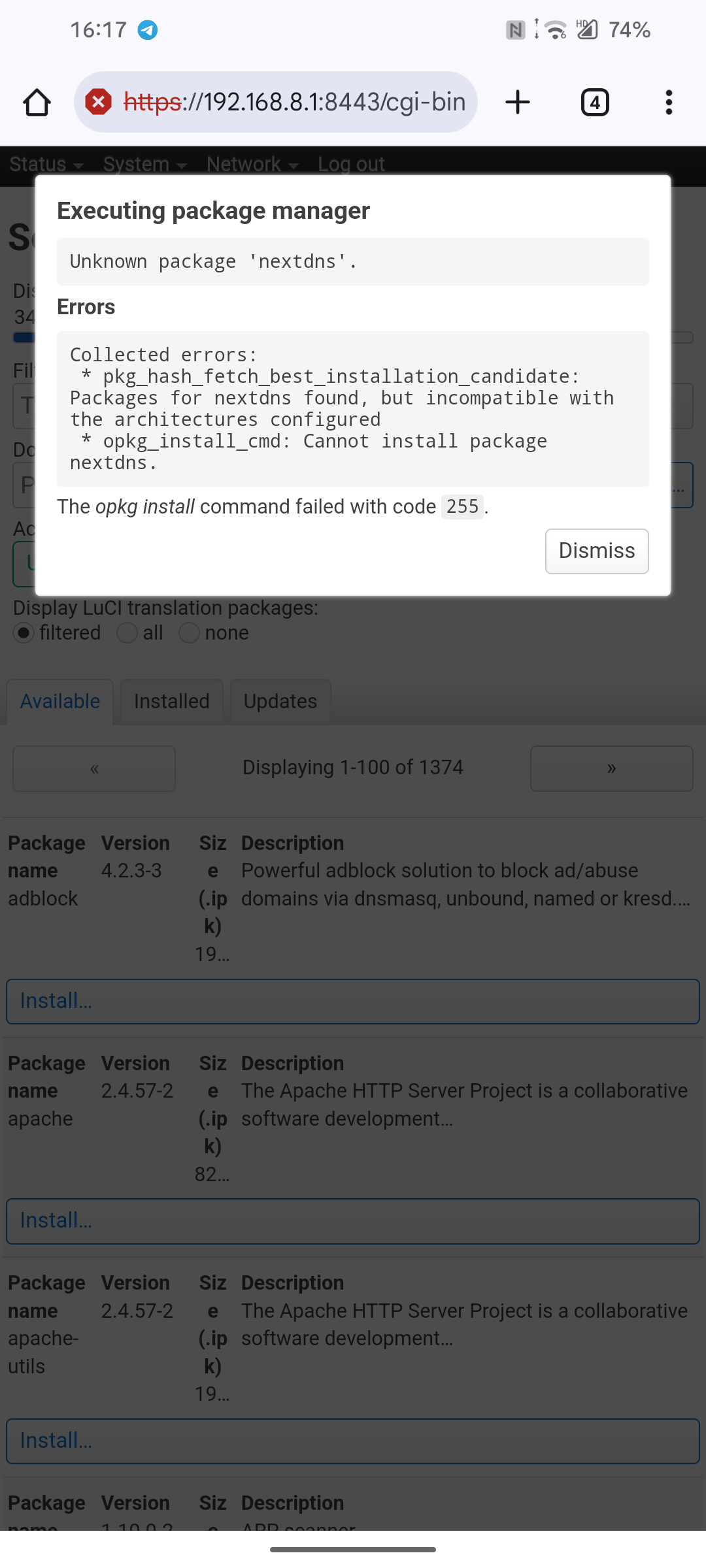The height and width of the screenshot is (1568, 706).
Task: Tap the browser home icon
Action: pos(37,103)
